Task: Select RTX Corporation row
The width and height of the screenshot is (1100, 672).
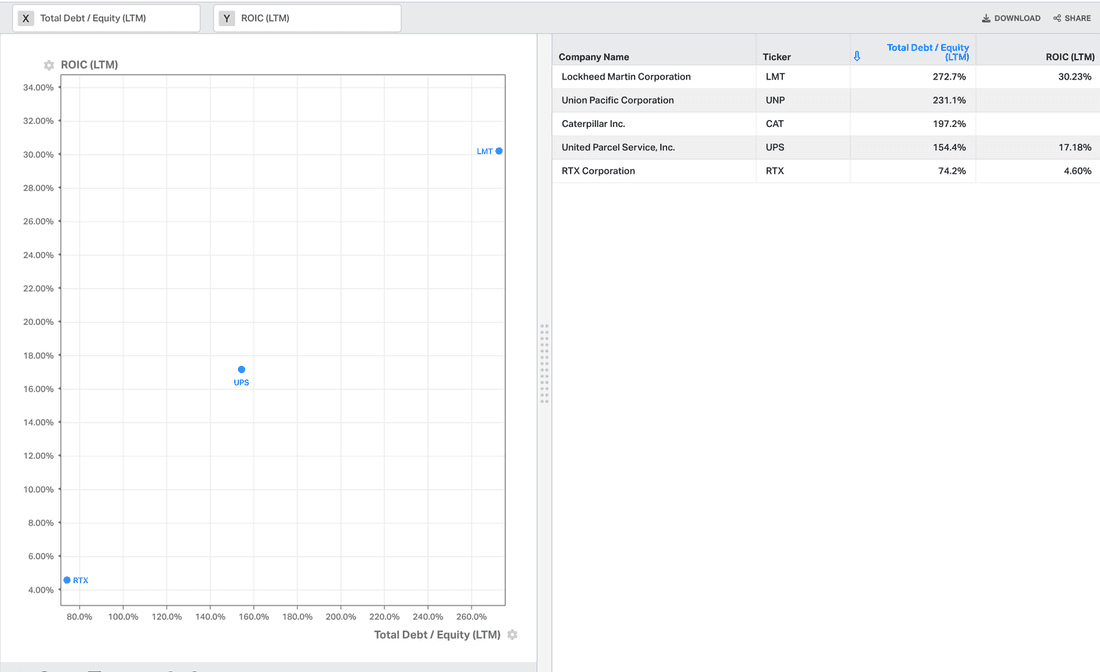Action: (826, 170)
